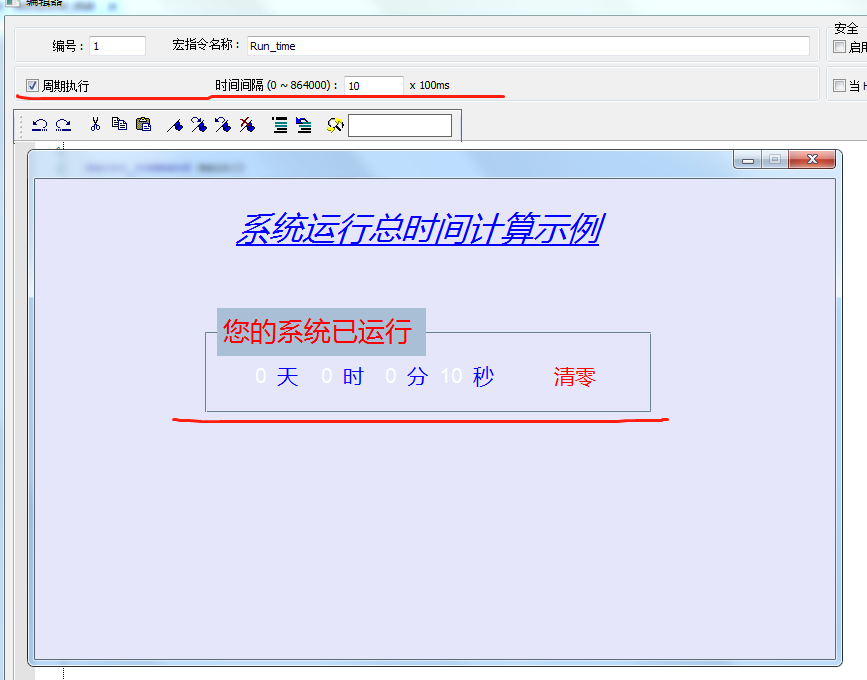Click the first indent lines icon
This screenshot has height=680, width=867.
point(280,125)
